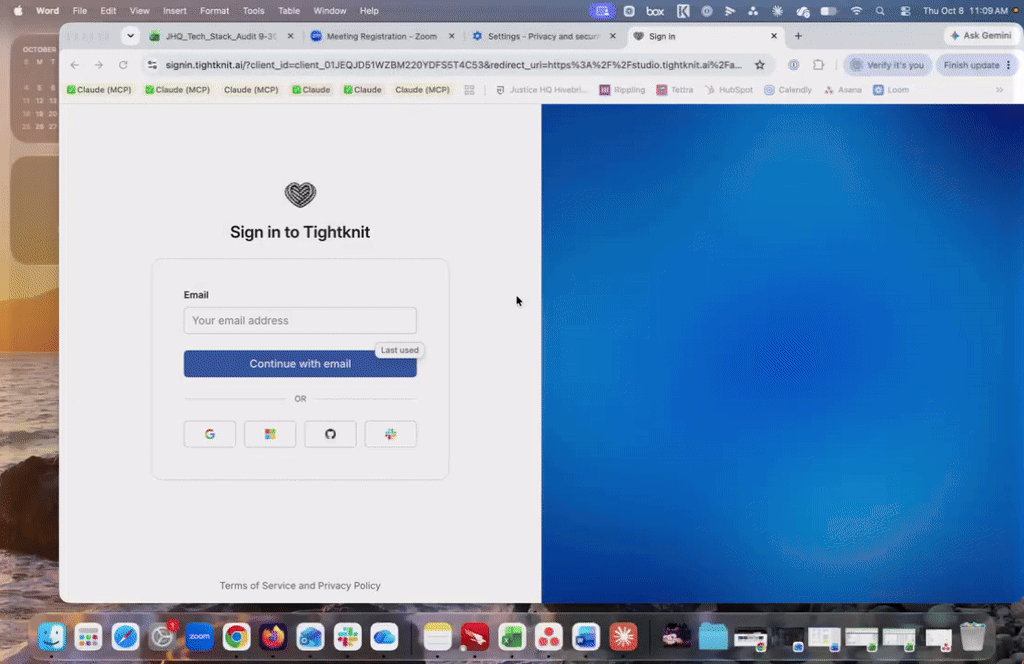Viewport: 1024px width, 664px height.
Task: Show hidden bookmarks with the double chevron
Action: tap(1000, 89)
